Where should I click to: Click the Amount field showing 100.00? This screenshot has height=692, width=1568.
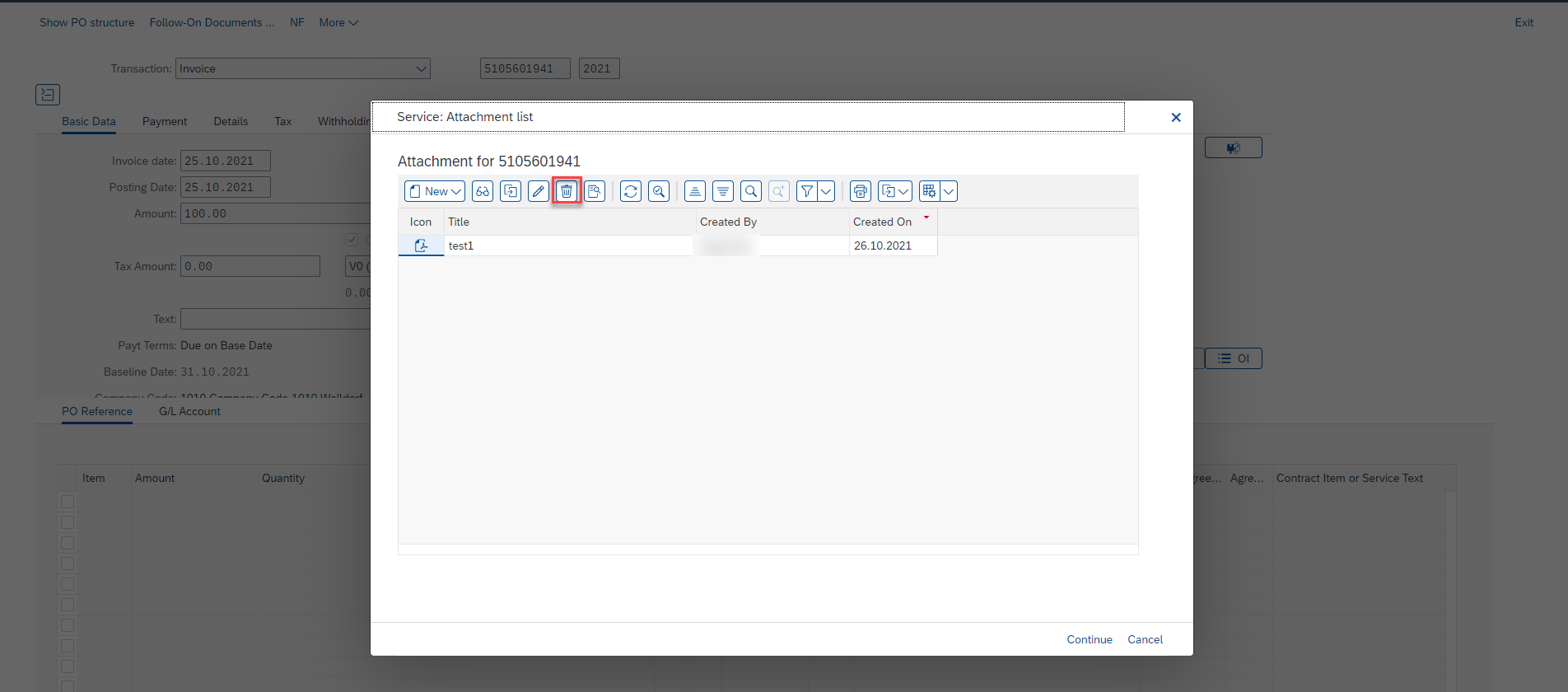pyautogui.click(x=275, y=213)
